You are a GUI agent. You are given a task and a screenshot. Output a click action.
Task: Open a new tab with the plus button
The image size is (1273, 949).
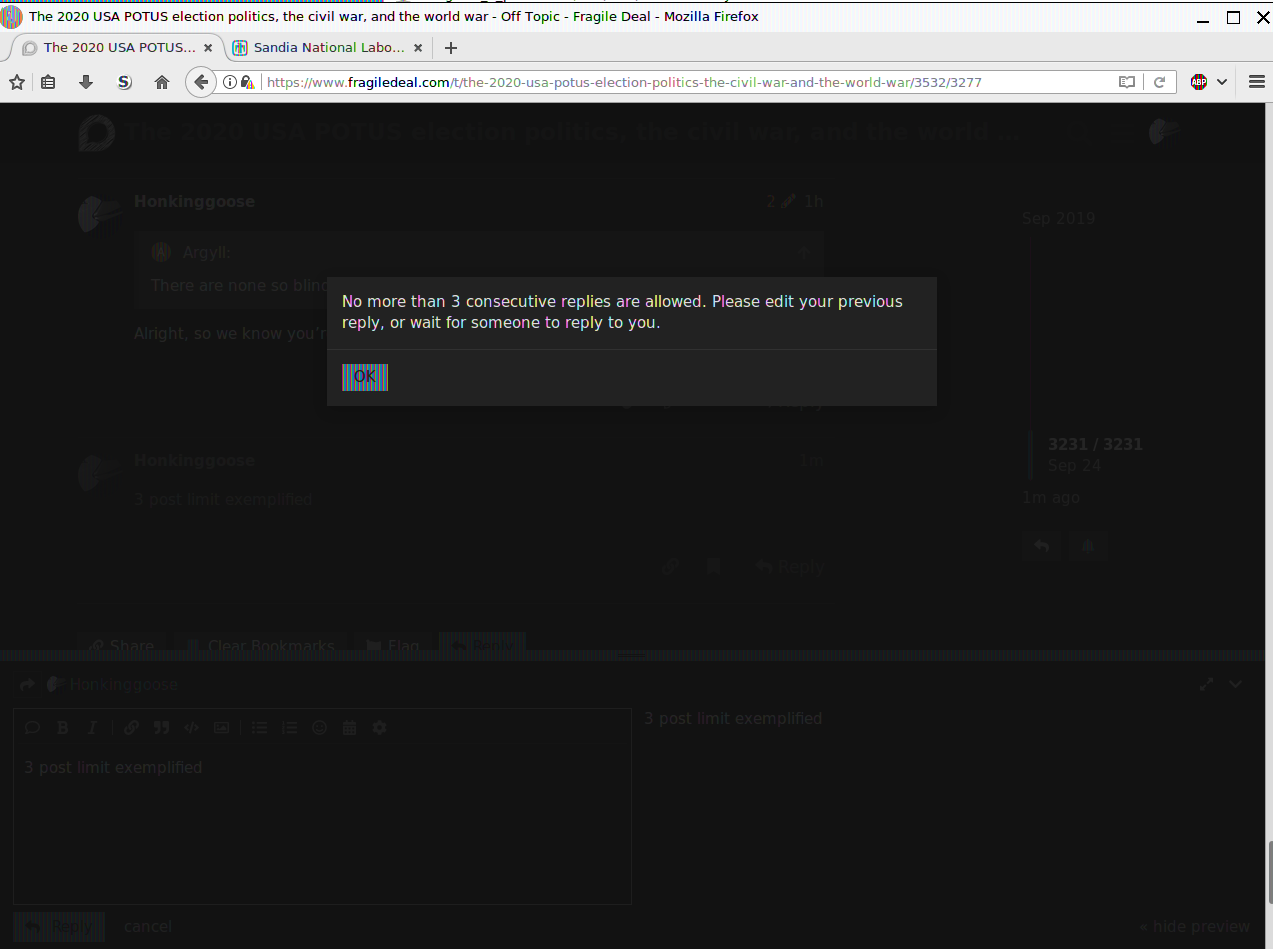pos(451,47)
